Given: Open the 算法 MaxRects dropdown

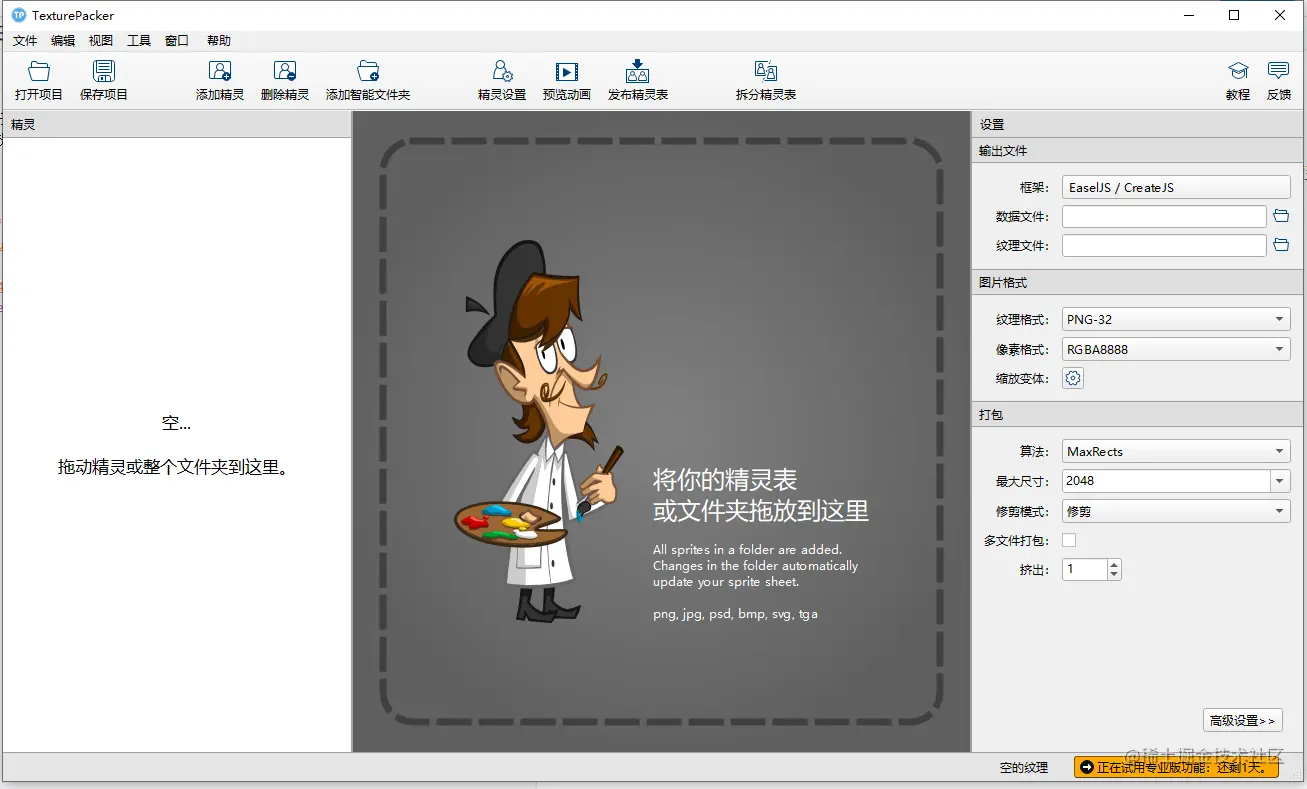Looking at the screenshot, I should click(x=1176, y=452).
